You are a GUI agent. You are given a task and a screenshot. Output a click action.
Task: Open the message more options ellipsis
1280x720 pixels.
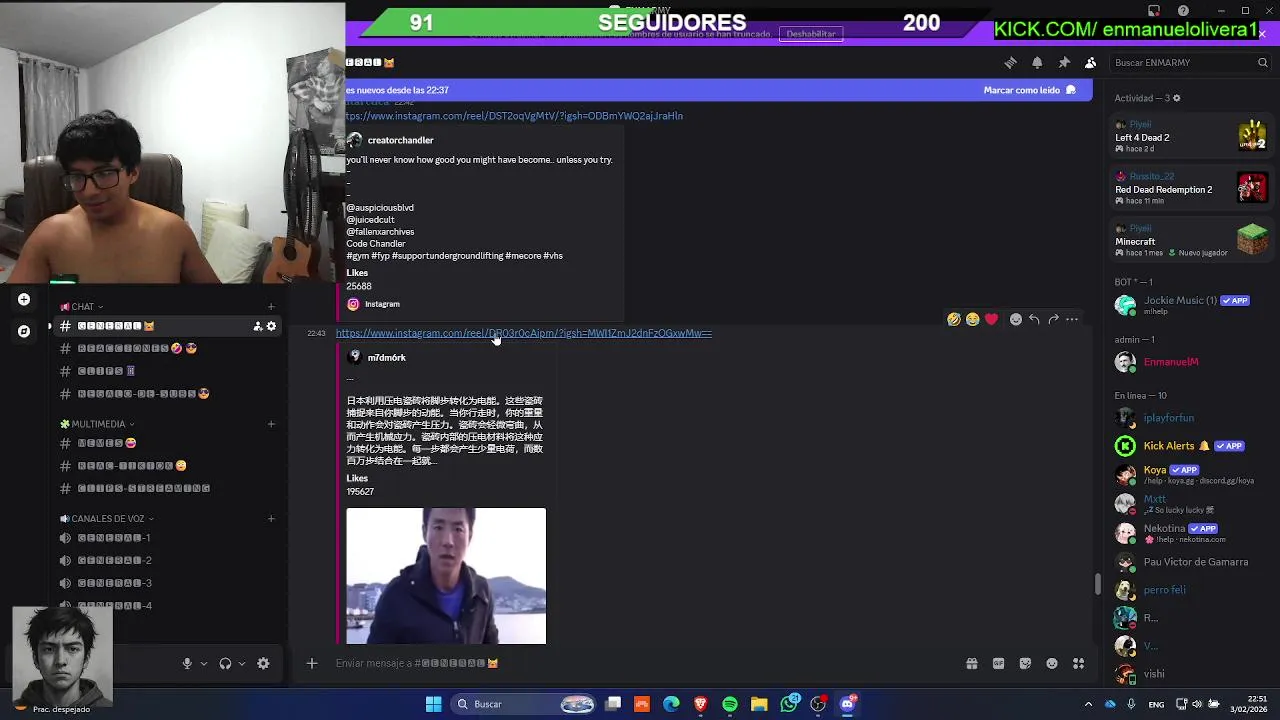click(1072, 319)
